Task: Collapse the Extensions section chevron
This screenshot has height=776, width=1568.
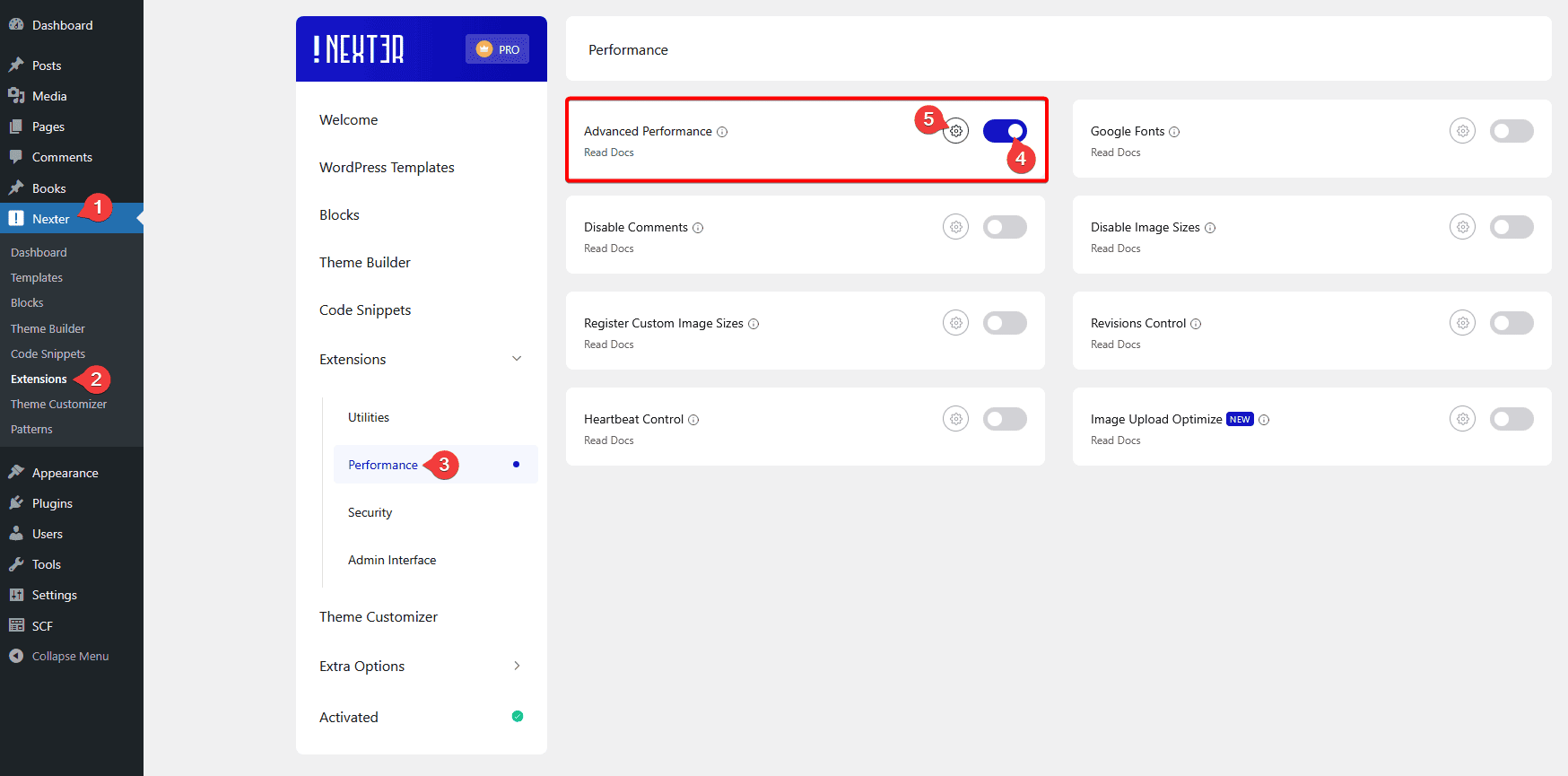Action: pos(517,359)
